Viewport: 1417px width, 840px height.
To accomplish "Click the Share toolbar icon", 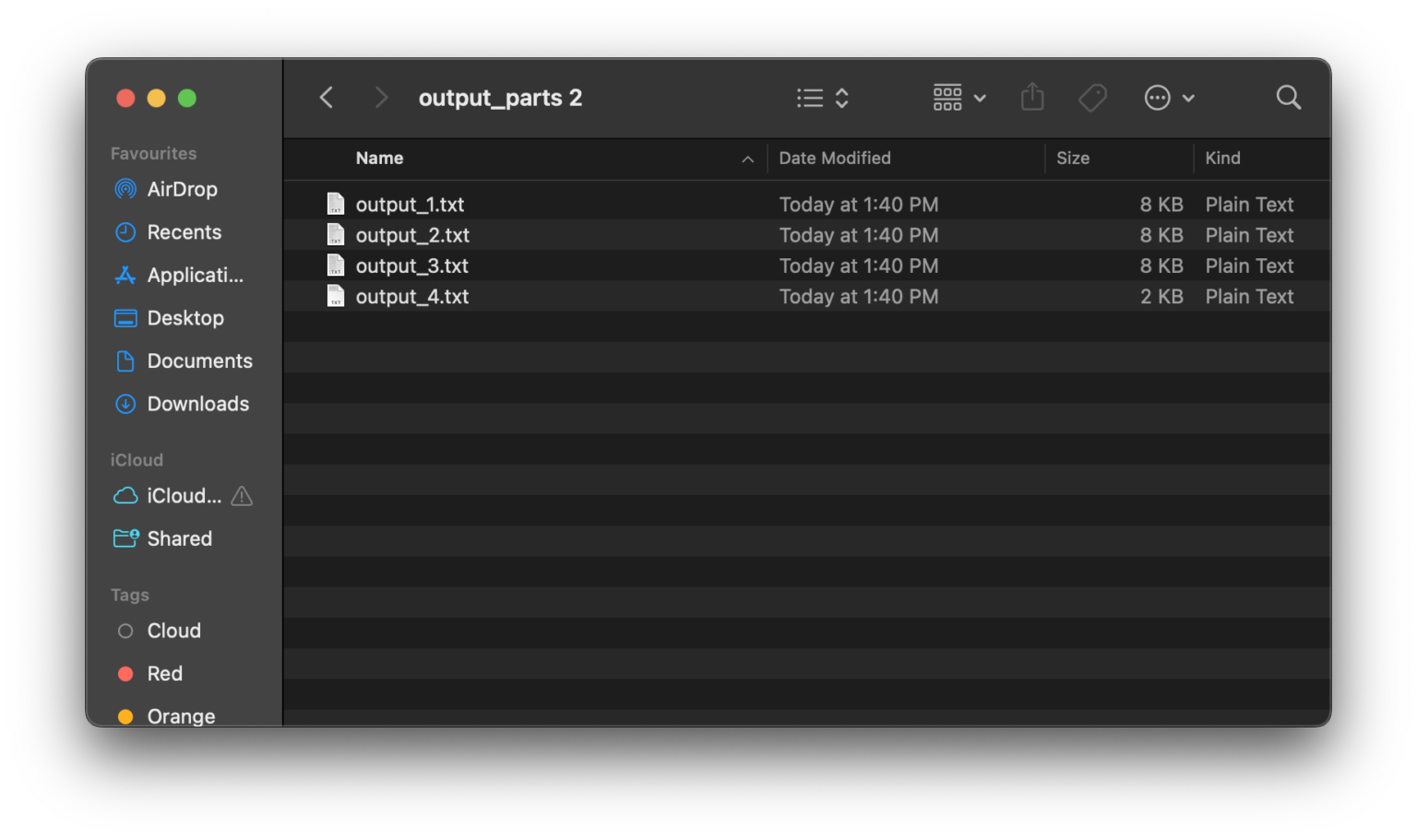I will 1032,98.
